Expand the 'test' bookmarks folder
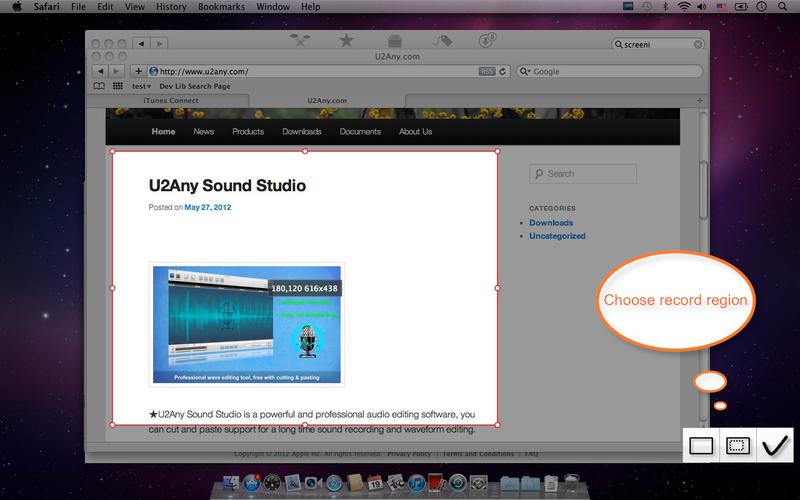The height and width of the screenshot is (500, 800). pos(141,86)
